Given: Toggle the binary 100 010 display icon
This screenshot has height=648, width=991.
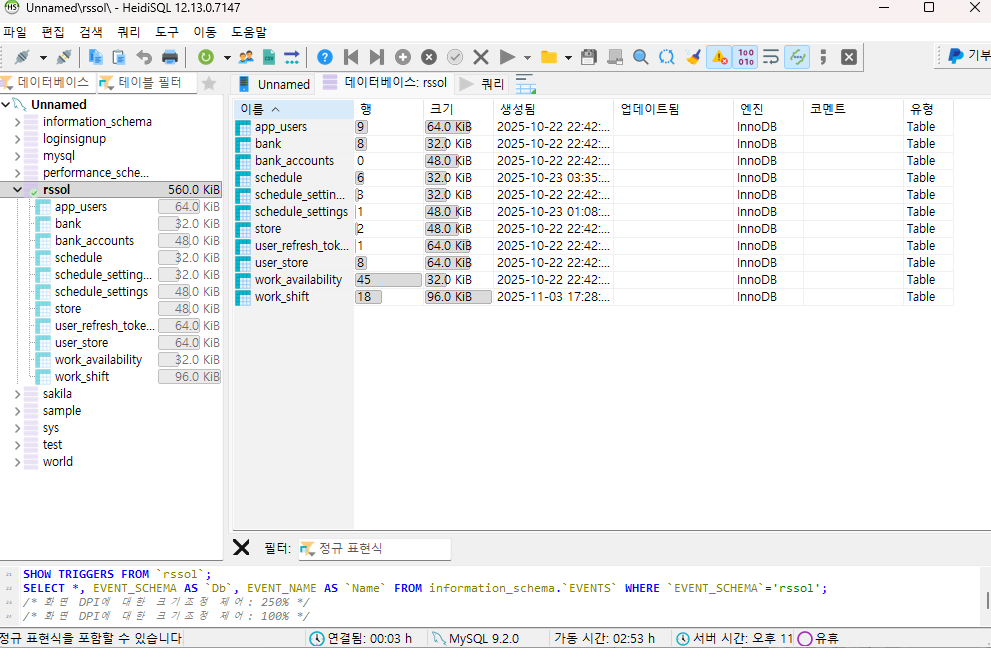Looking at the screenshot, I should [x=746, y=57].
